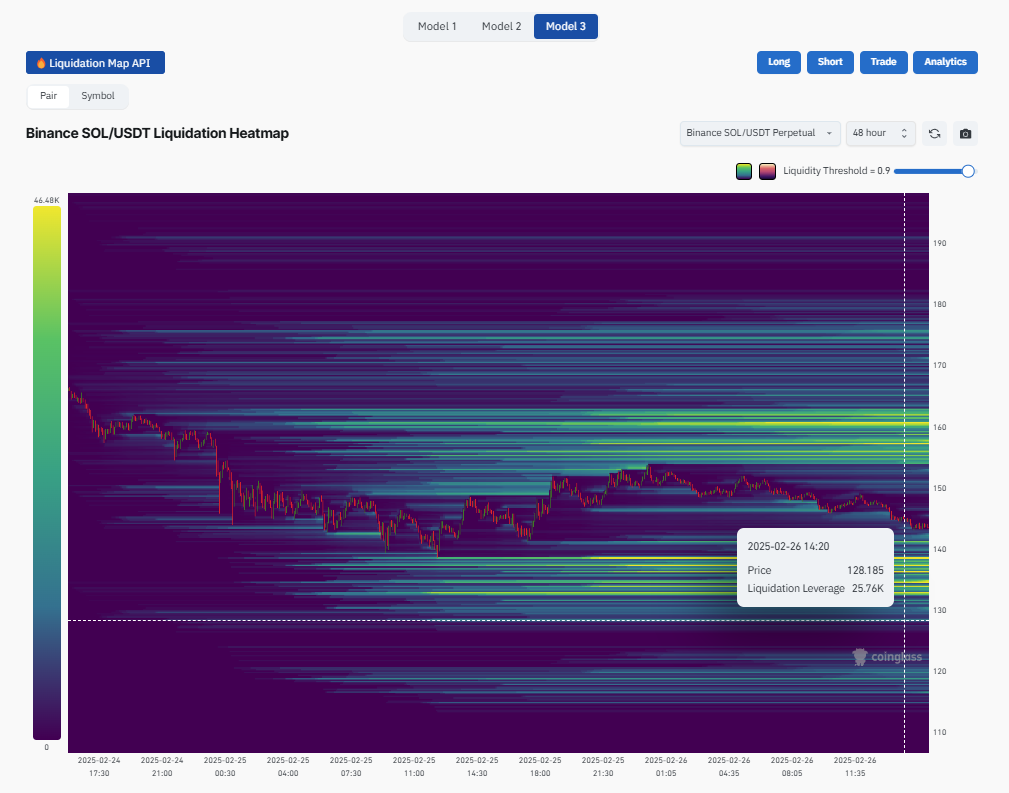The image size is (1009, 793).
Task: Click the 2025-02-26 11:35 time axis label
Action: (855, 767)
